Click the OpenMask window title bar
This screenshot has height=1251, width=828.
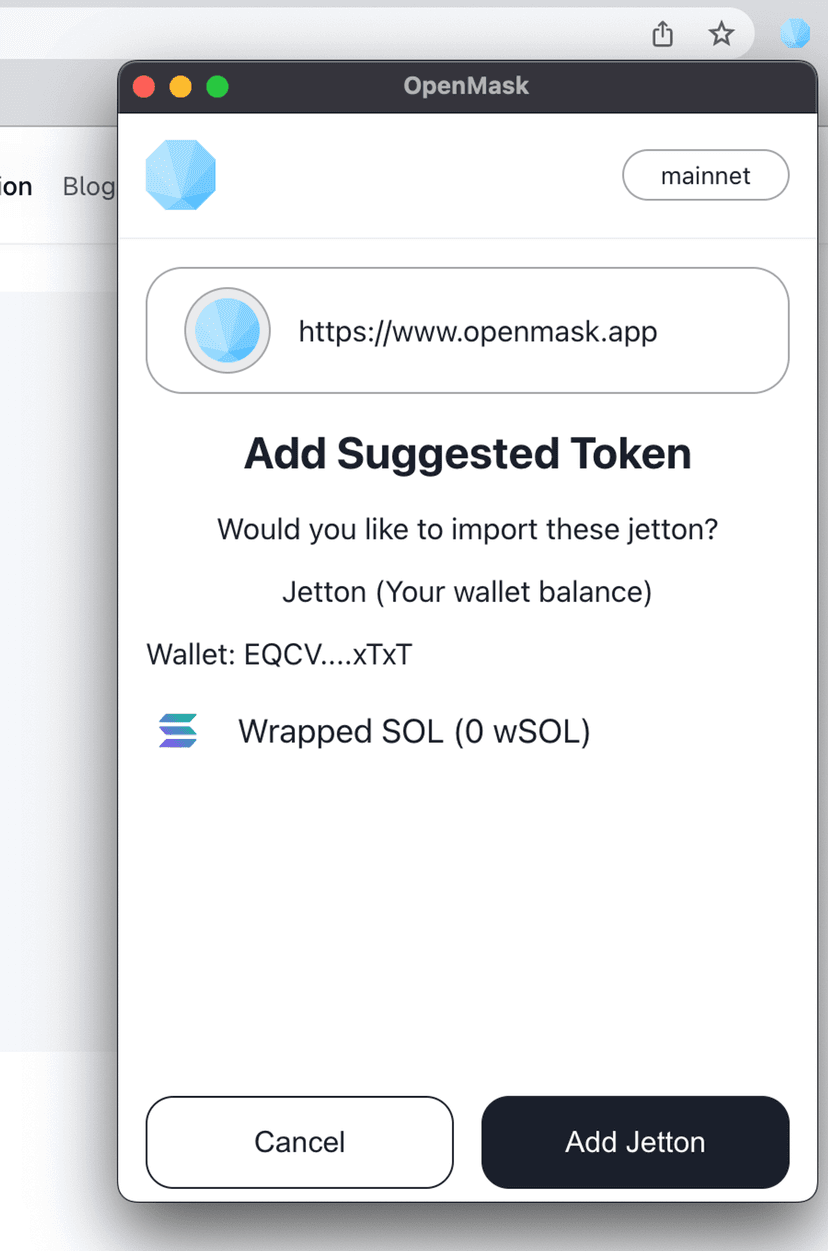pos(466,87)
